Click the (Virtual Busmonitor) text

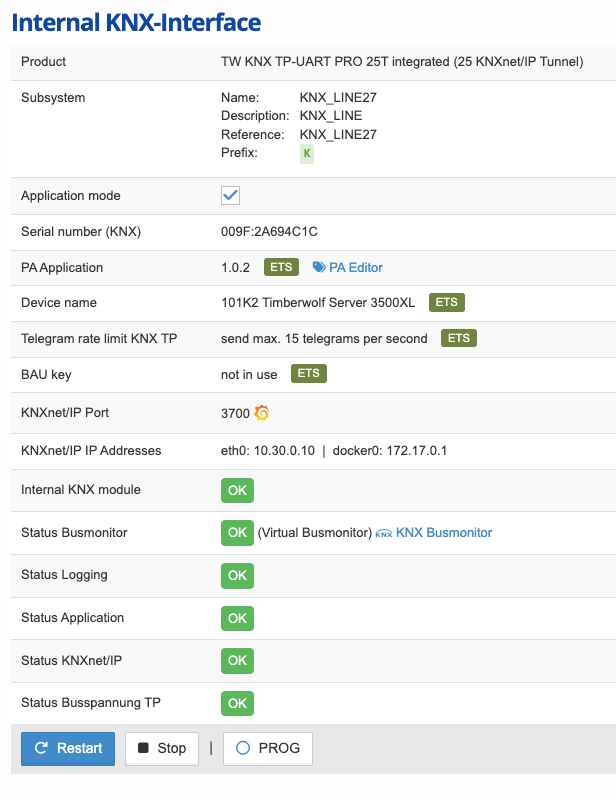pos(315,532)
